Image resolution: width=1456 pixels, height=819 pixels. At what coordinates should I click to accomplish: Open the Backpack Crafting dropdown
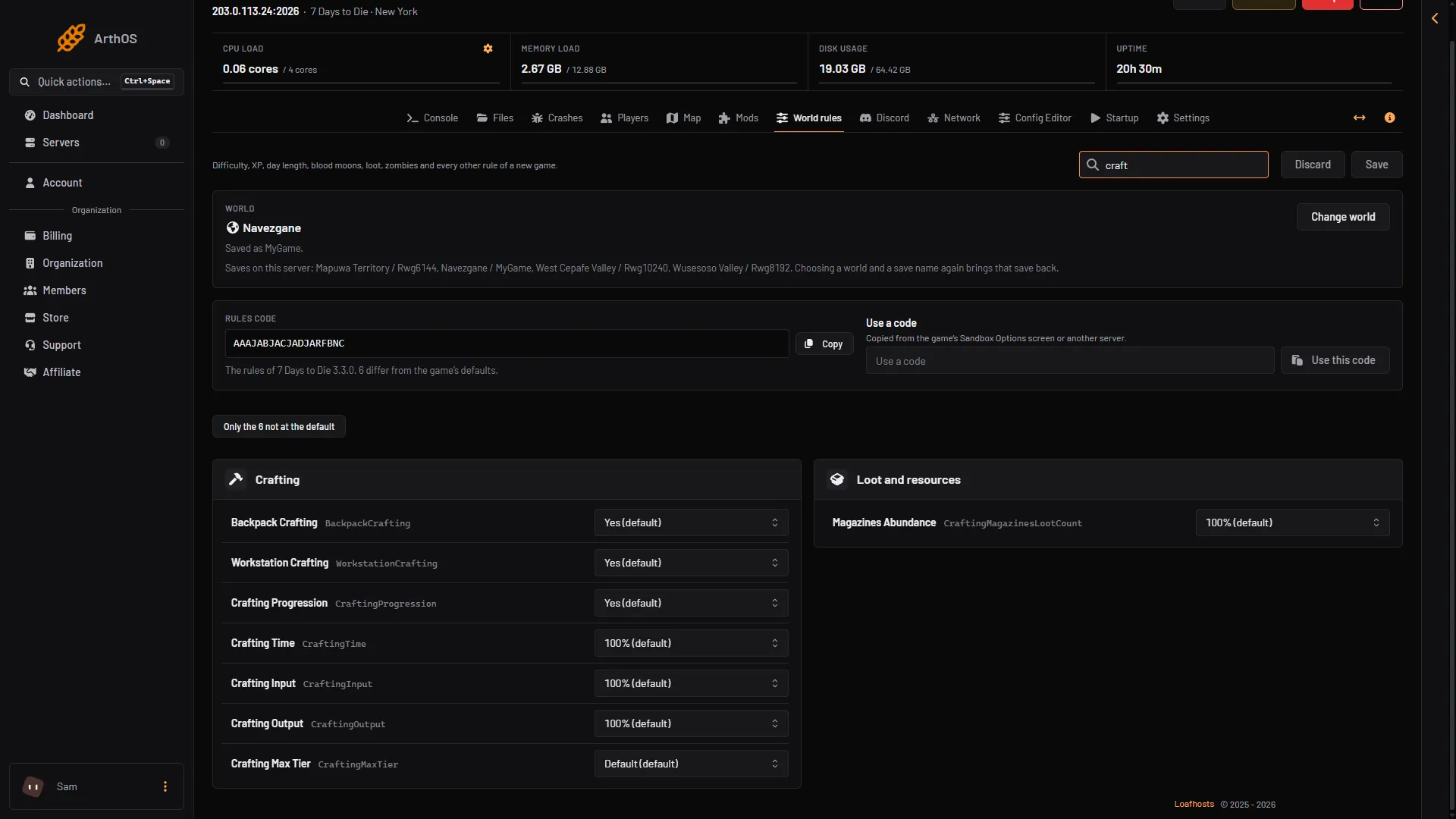[x=691, y=522]
